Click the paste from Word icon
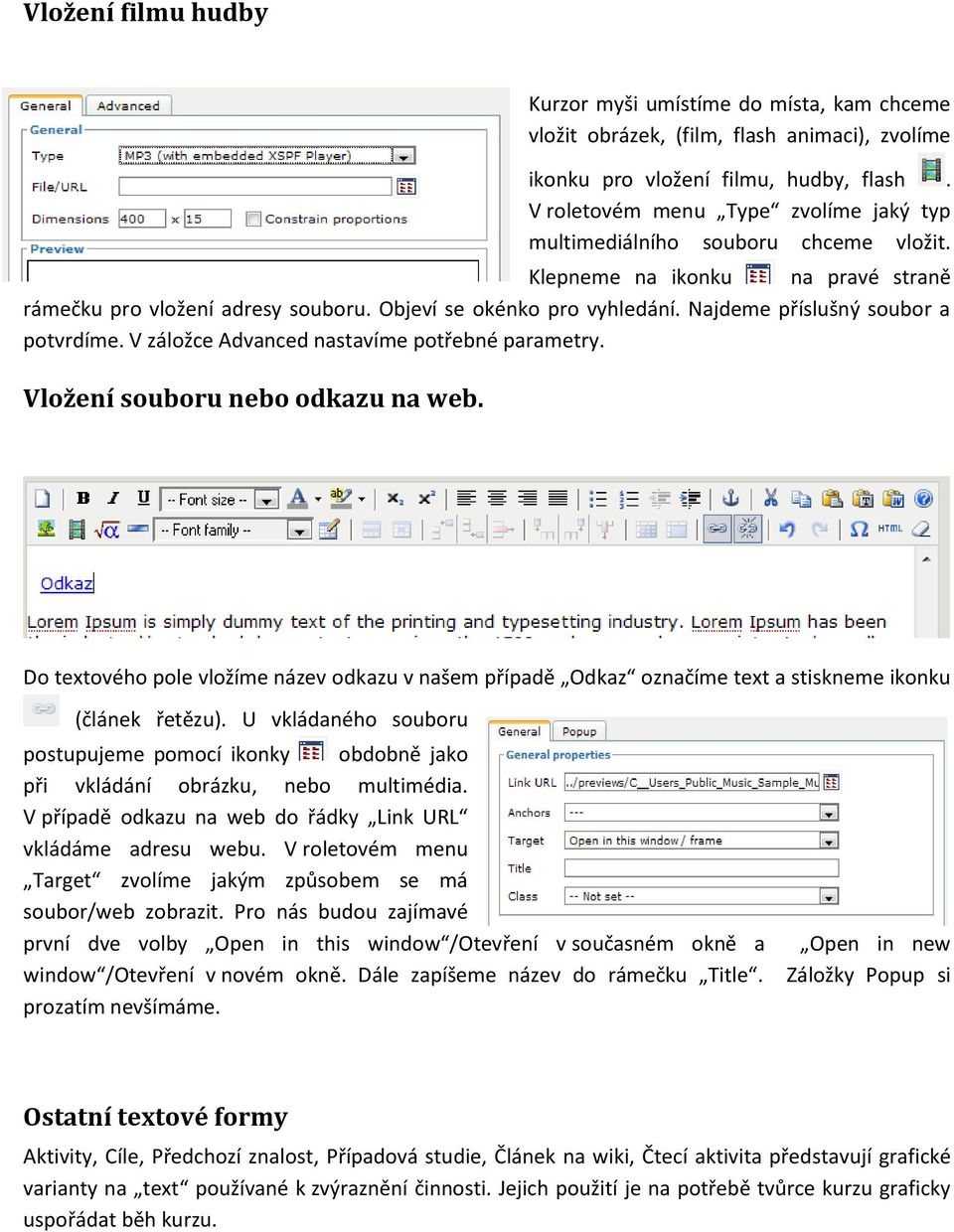 pyautogui.click(x=893, y=499)
